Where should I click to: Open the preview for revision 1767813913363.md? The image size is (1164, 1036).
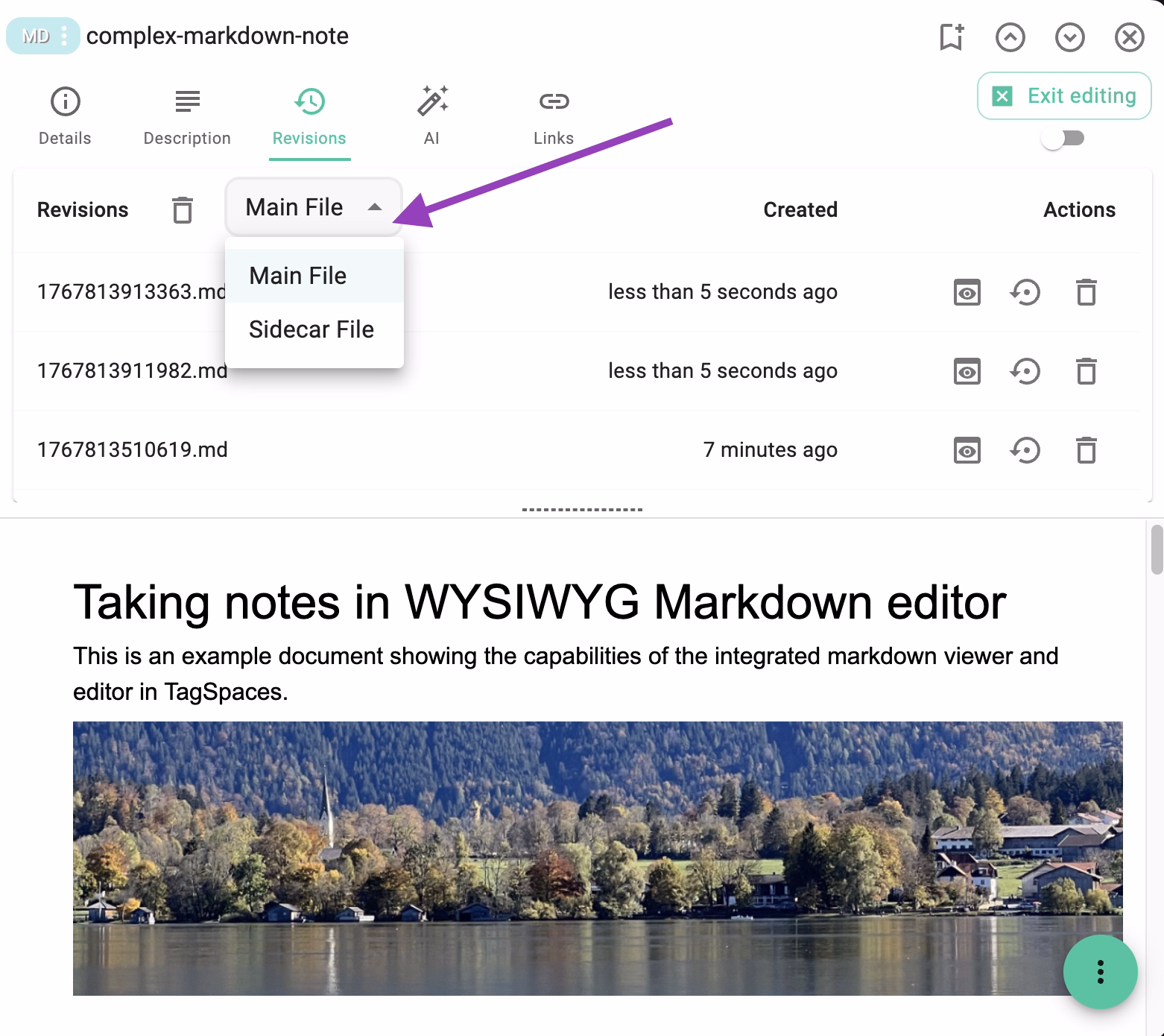click(967, 292)
